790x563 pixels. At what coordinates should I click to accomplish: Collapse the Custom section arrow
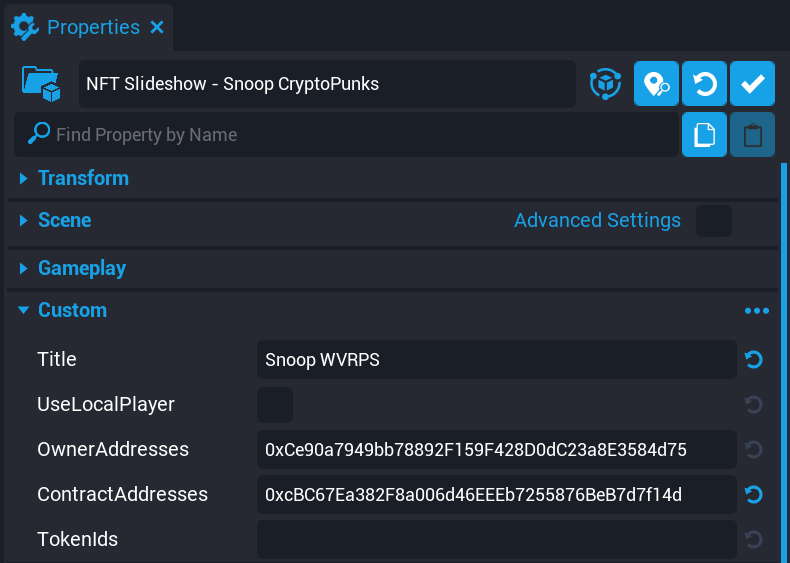pos(23,310)
